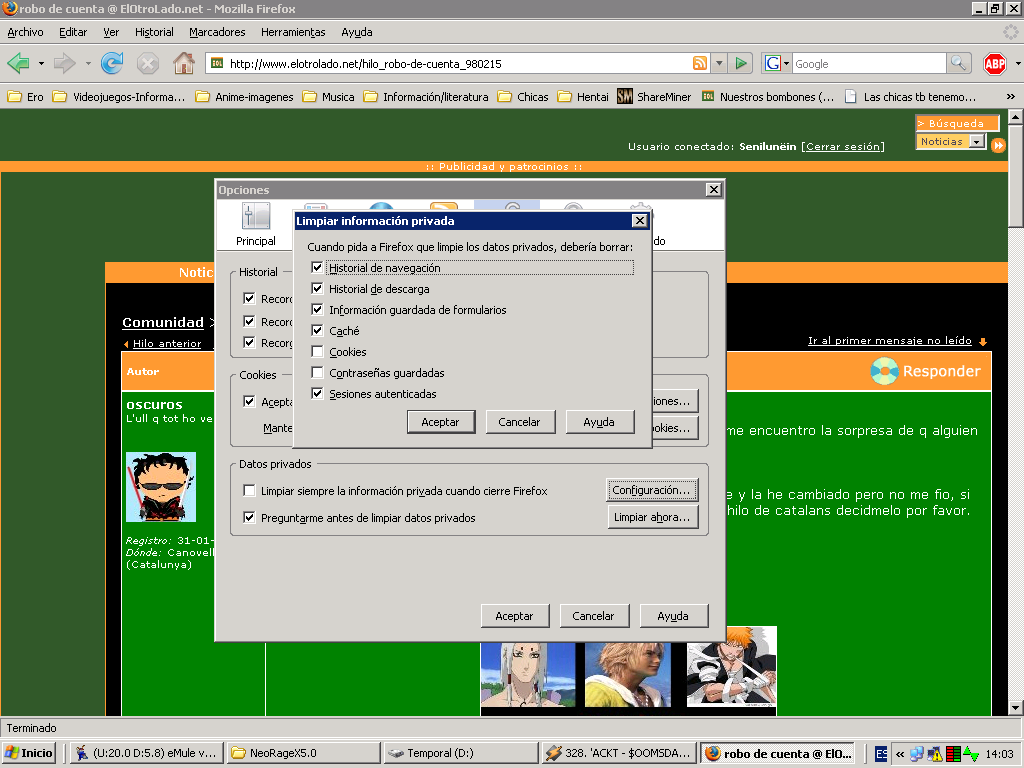Open the Ver menu

(x=110, y=32)
